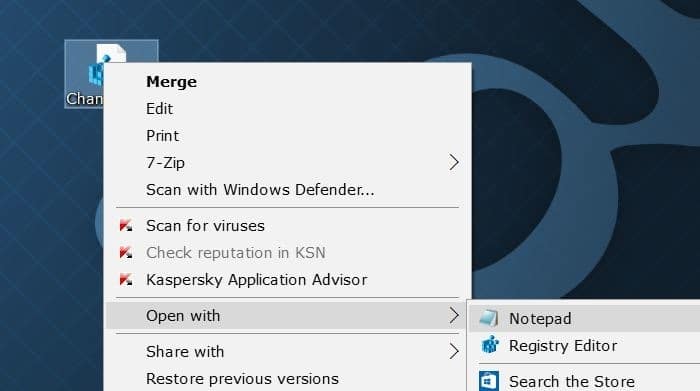
Task: Select the registry file desktop icon
Action: coord(111,74)
